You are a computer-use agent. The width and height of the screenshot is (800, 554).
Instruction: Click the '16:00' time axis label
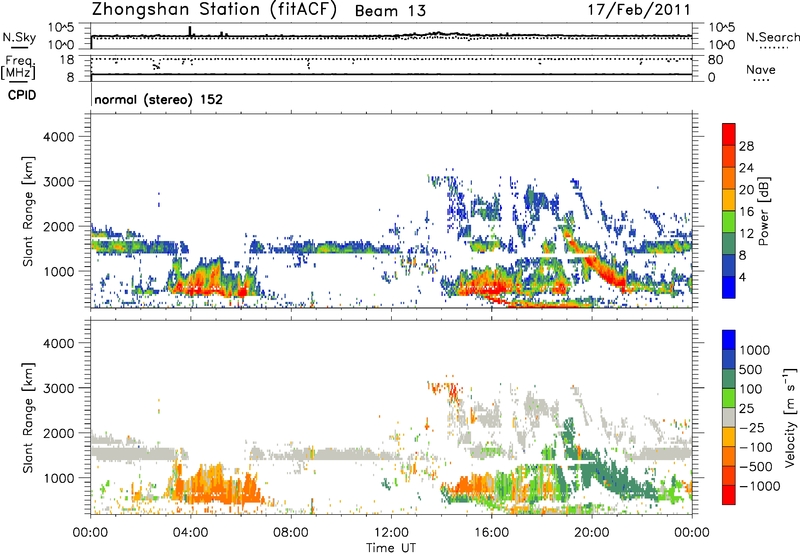pyautogui.click(x=491, y=533)
